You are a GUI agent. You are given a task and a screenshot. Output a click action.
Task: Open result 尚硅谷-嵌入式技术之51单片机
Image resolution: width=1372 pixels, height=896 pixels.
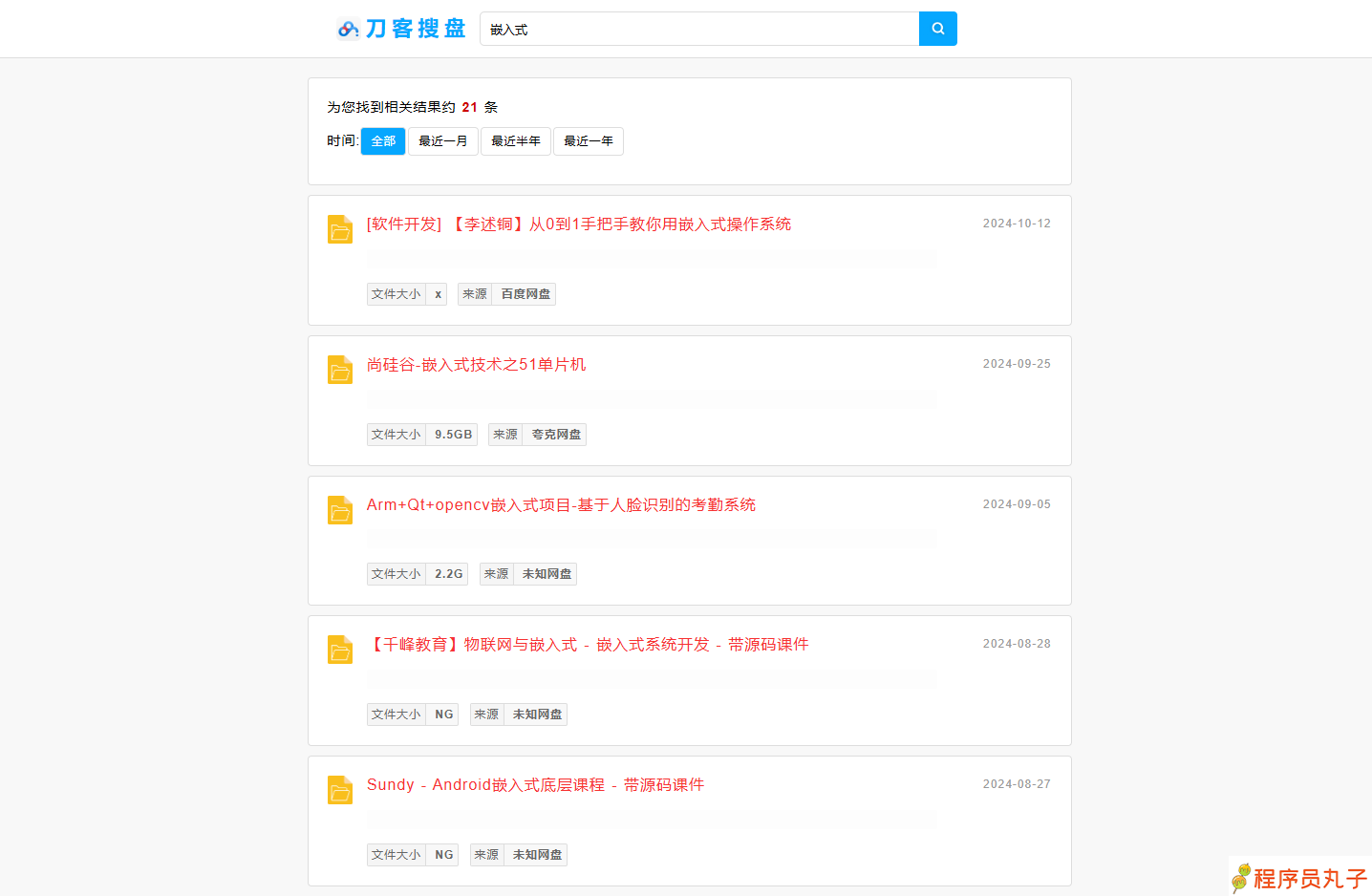477,365
